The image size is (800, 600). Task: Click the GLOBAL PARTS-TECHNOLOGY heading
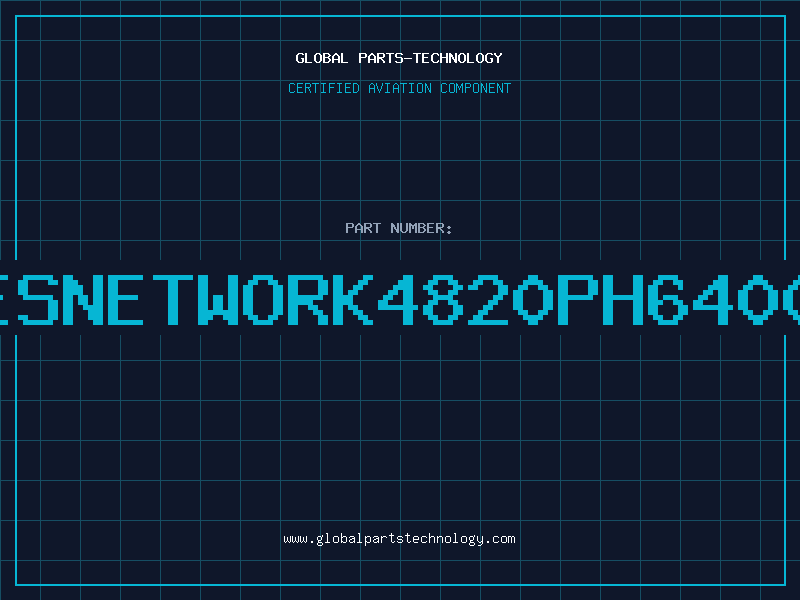(399, 58)
